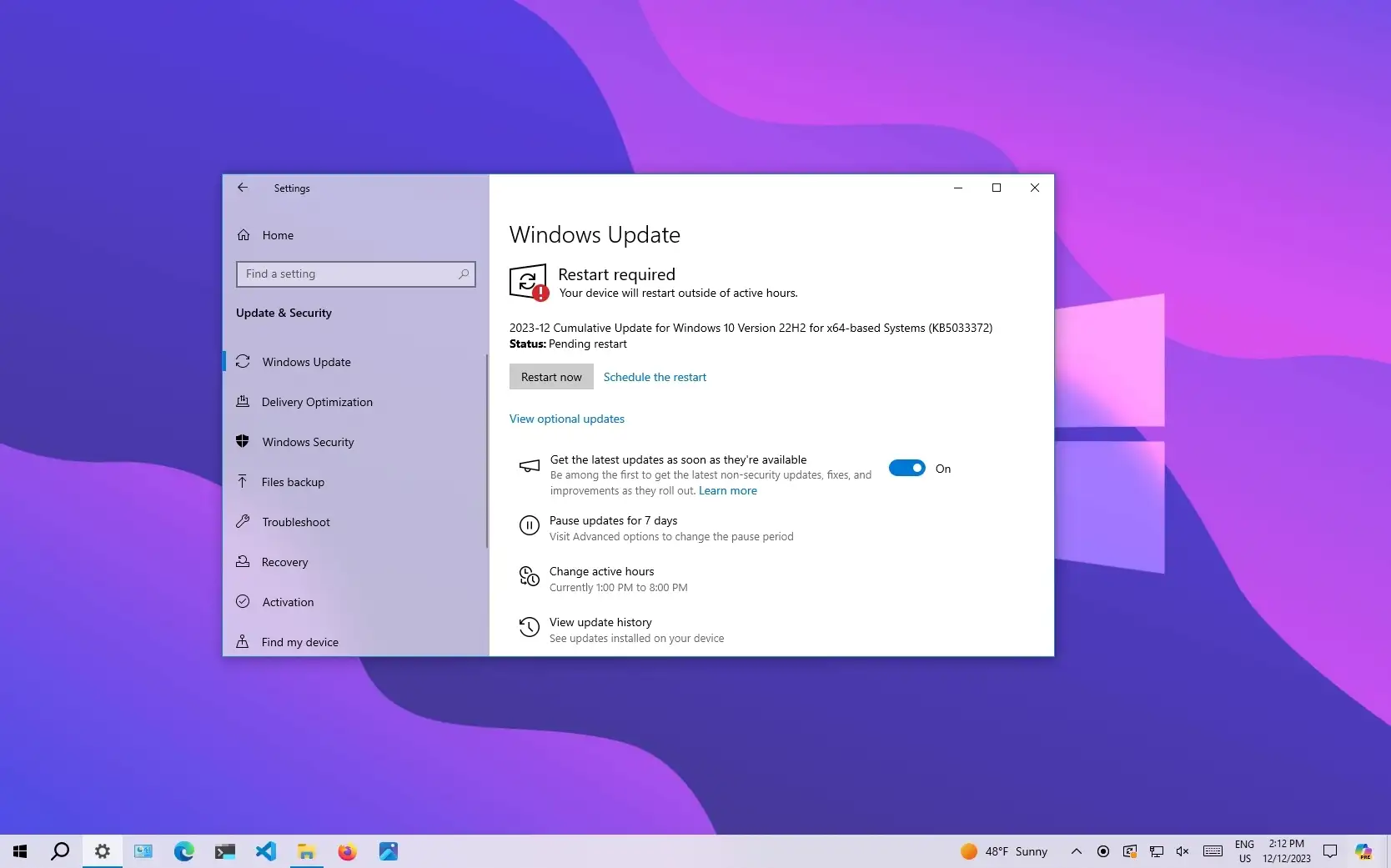Click the Restart now button
The image size is (1391, 868).
coord(550,377)
